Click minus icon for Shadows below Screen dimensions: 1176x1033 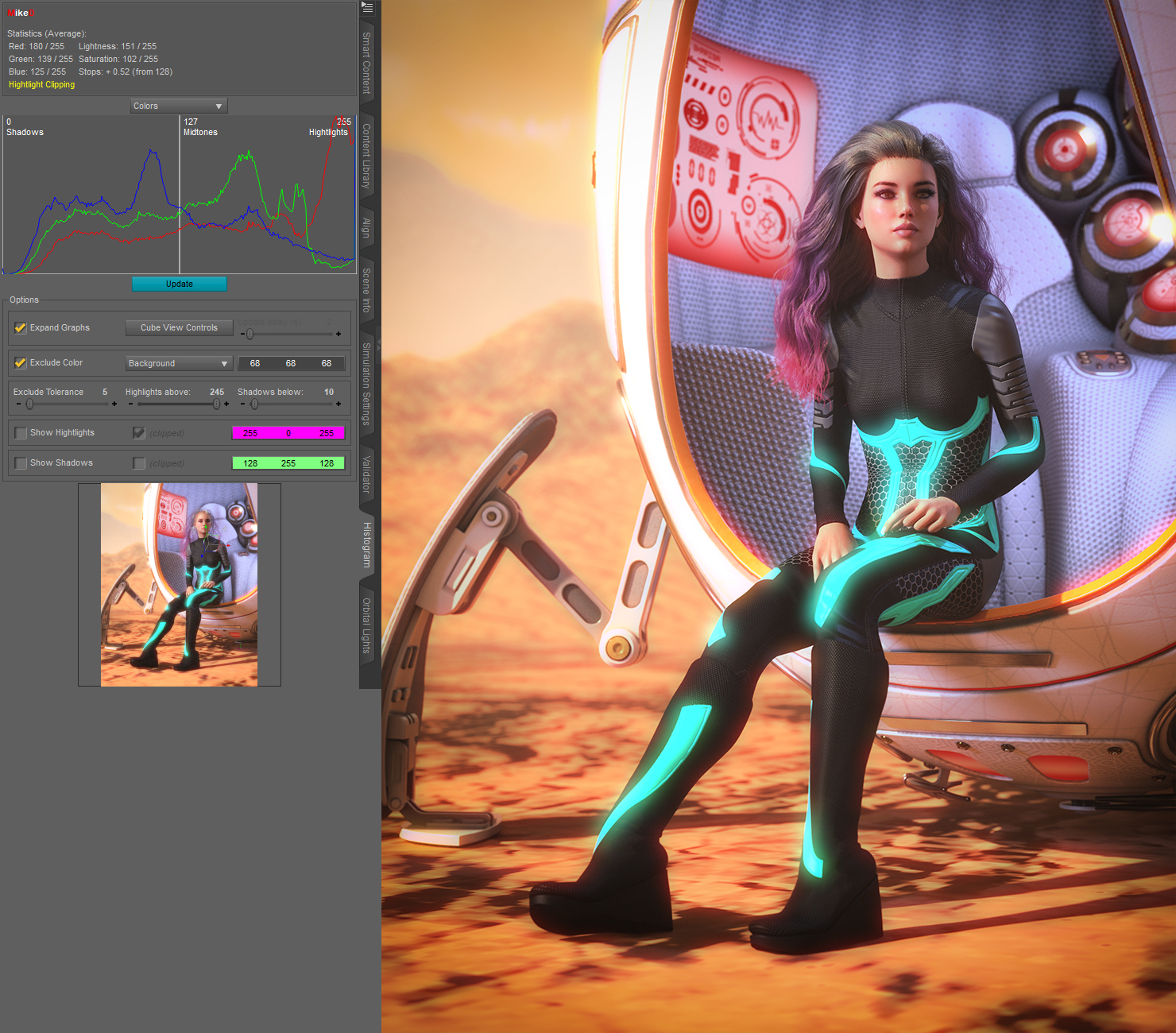[x=242, y=404]
